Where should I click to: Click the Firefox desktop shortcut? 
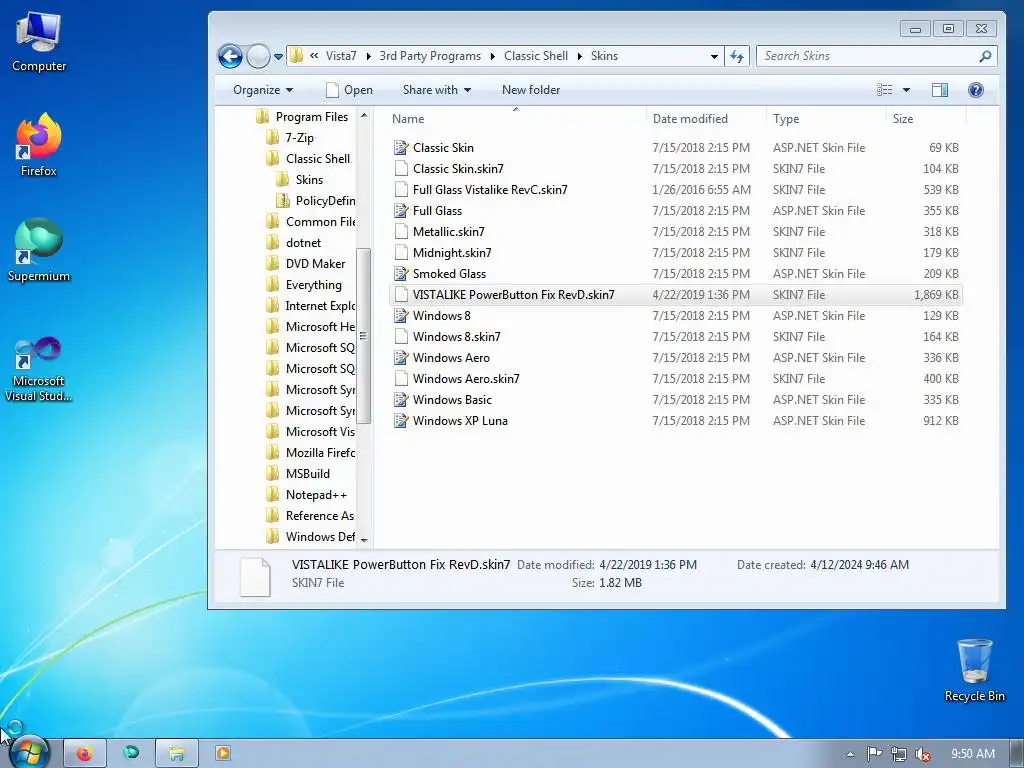pos(39,145)
